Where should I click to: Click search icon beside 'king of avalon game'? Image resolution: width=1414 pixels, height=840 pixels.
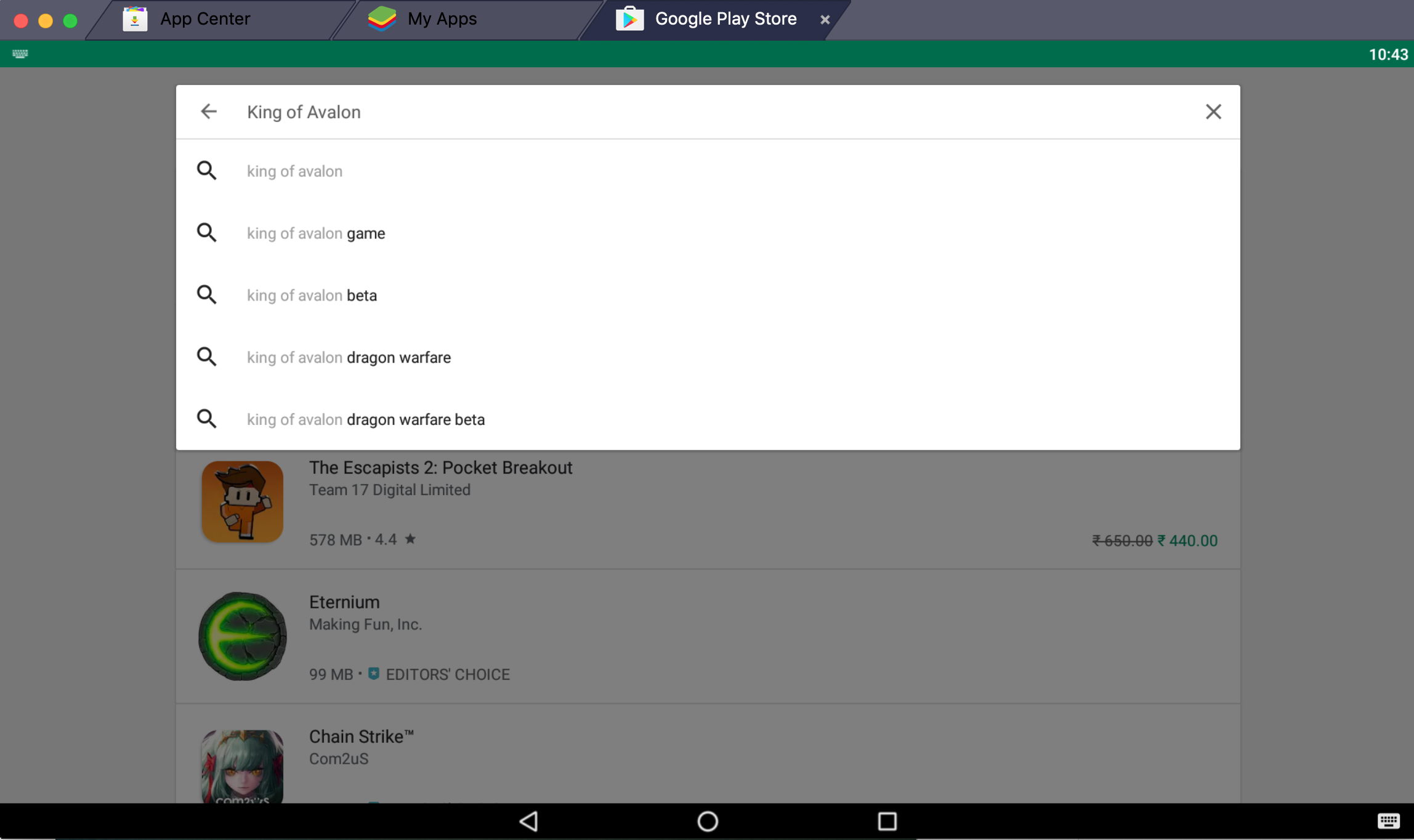pos(207,233)
